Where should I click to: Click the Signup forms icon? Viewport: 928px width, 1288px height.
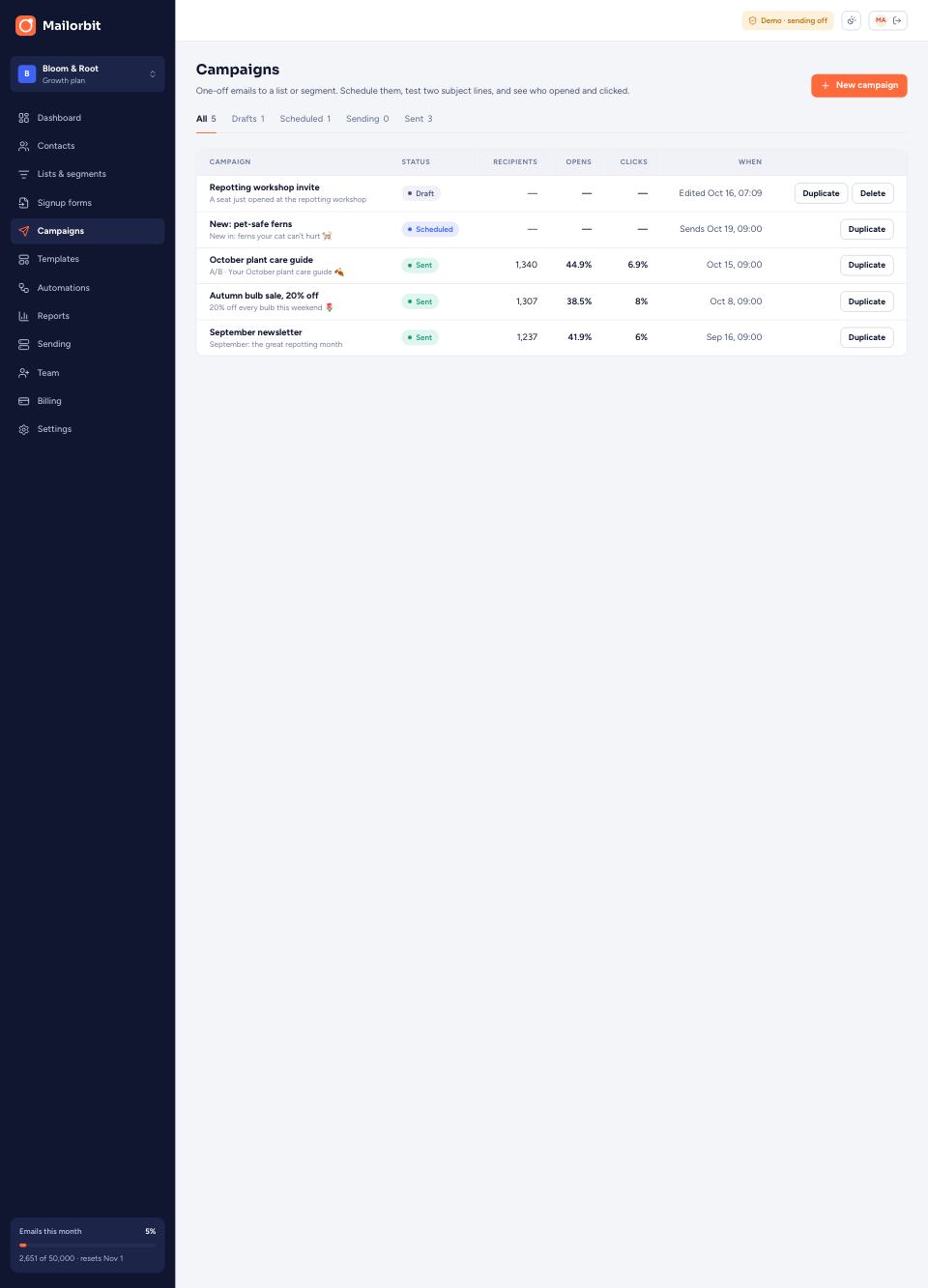tap(24, 203)
